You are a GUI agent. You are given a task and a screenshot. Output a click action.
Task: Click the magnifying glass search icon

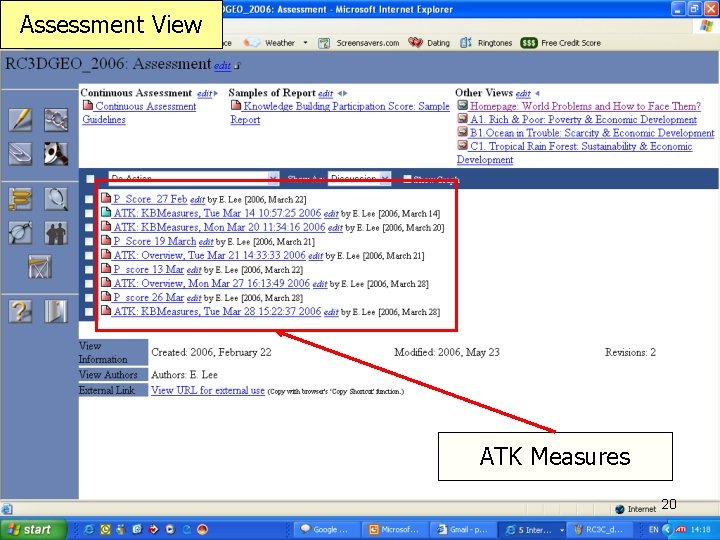click(56, 199)
